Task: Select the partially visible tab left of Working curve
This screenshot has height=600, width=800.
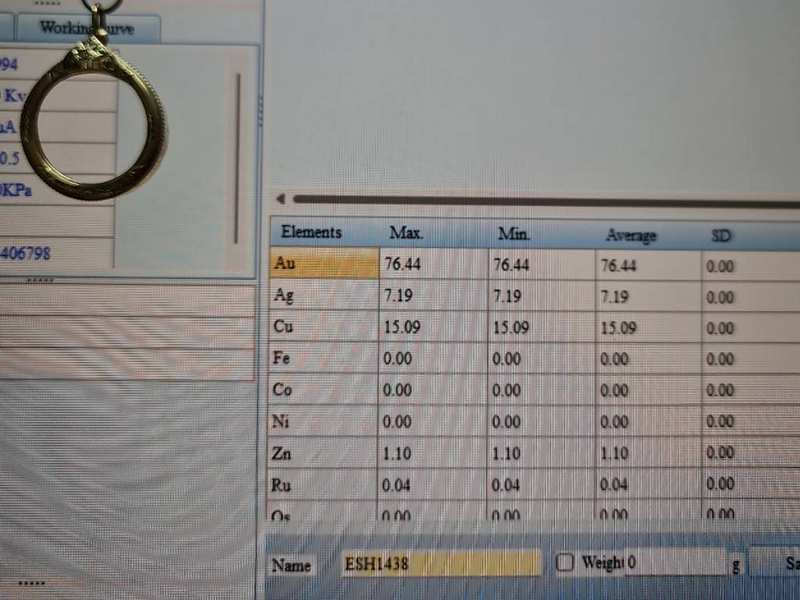Action: click(6, 28)
